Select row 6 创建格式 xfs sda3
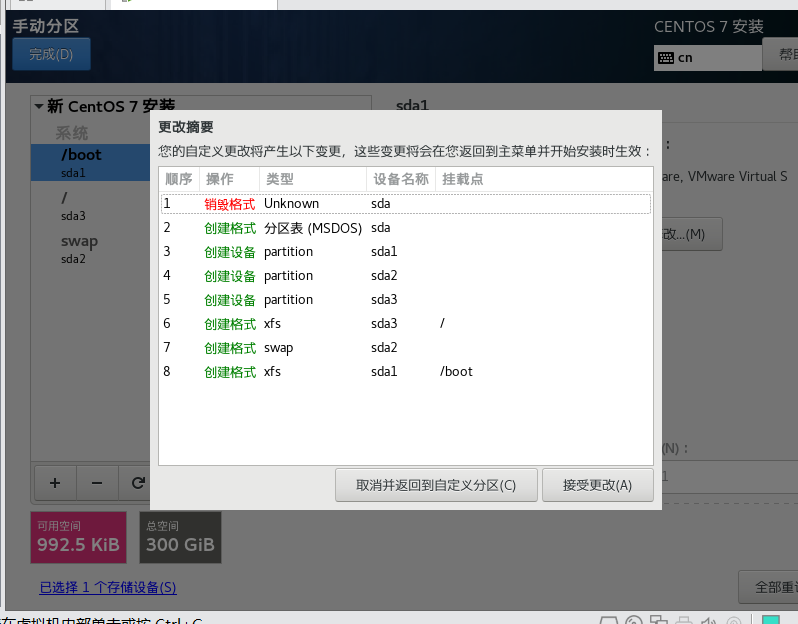 tap(406, 323)
